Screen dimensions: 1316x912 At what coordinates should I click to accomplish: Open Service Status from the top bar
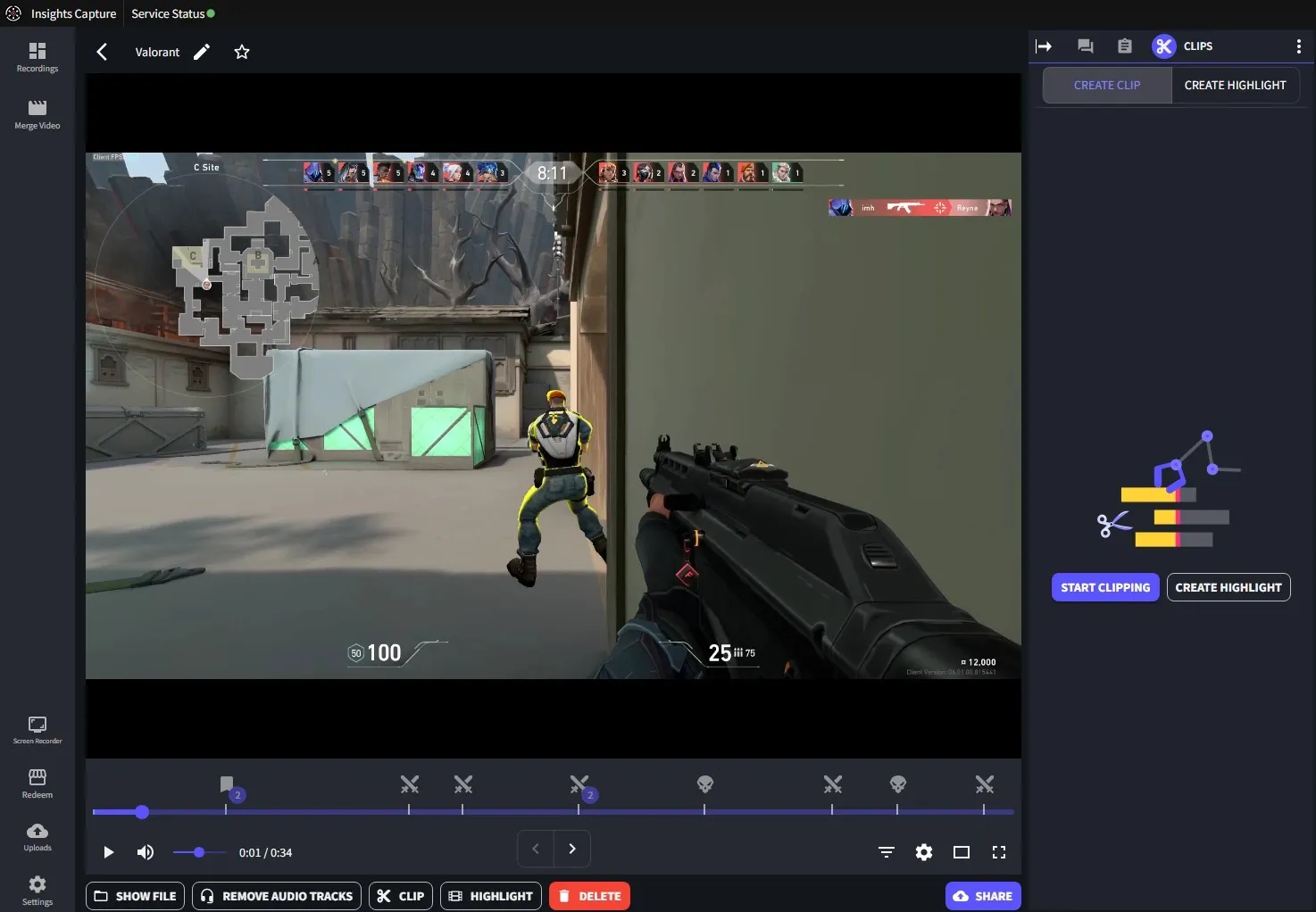167,13
